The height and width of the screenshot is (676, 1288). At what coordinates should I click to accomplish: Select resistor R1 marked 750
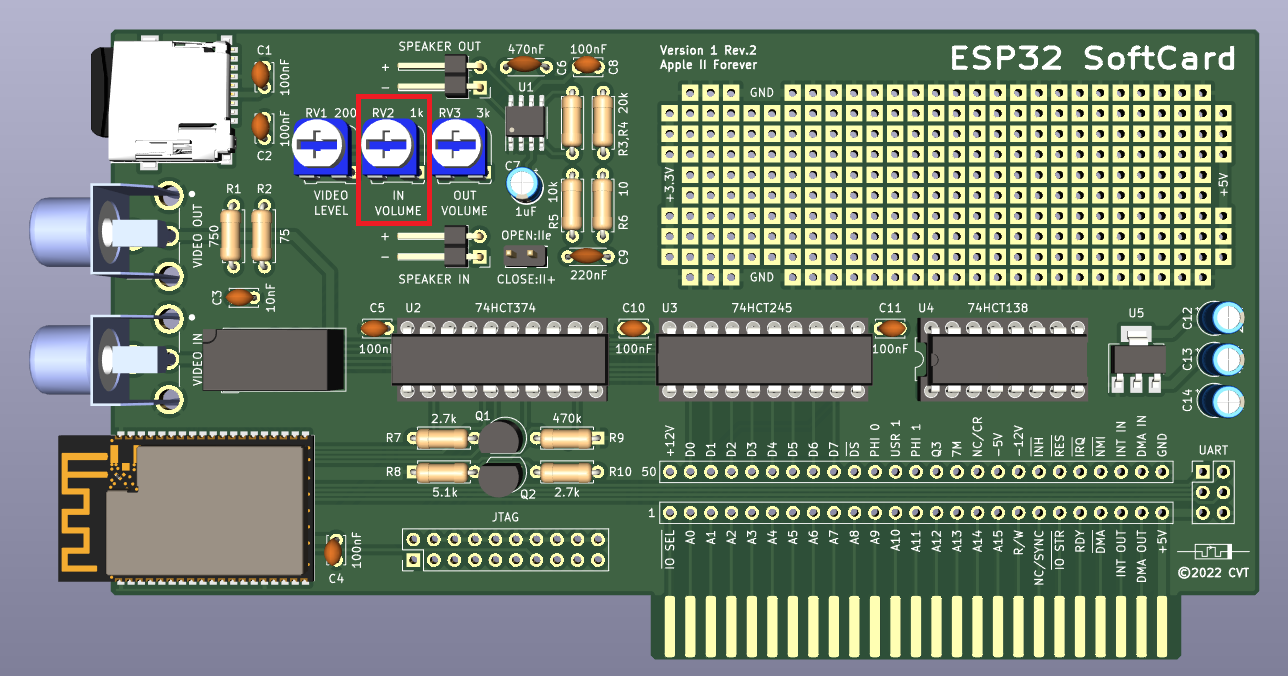[229, 235]
